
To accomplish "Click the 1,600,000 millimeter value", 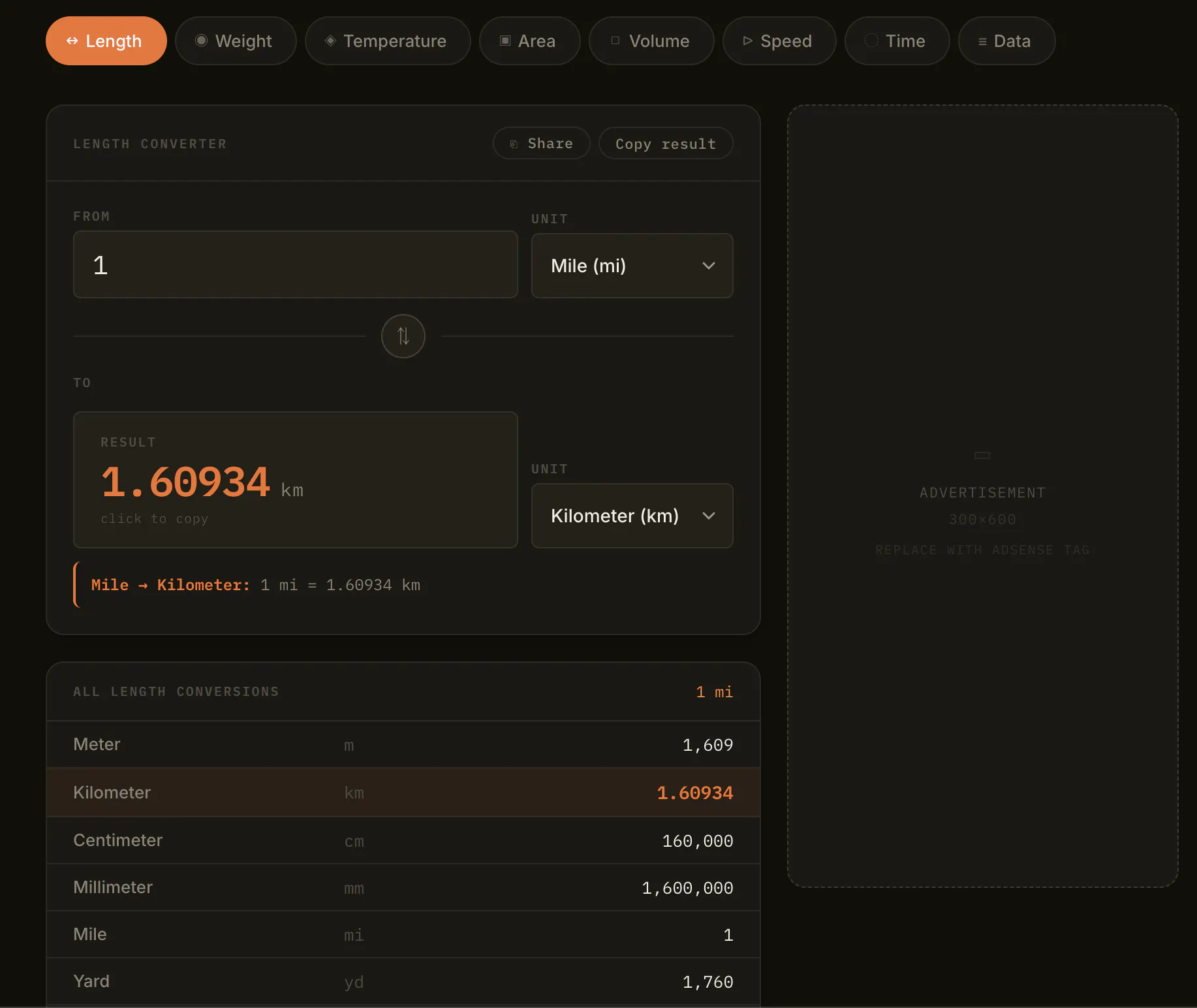I will tap(687, 888).
